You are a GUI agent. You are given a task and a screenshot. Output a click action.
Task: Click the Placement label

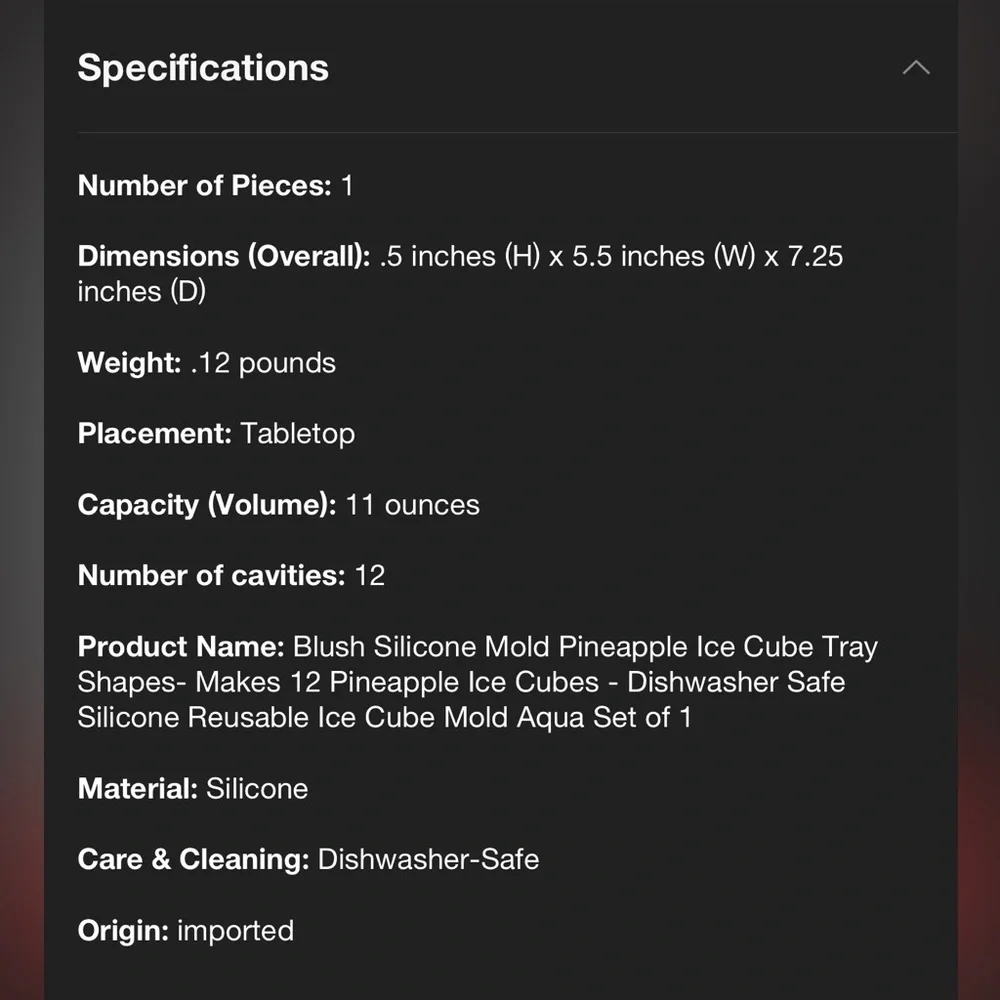coord(154,433)
